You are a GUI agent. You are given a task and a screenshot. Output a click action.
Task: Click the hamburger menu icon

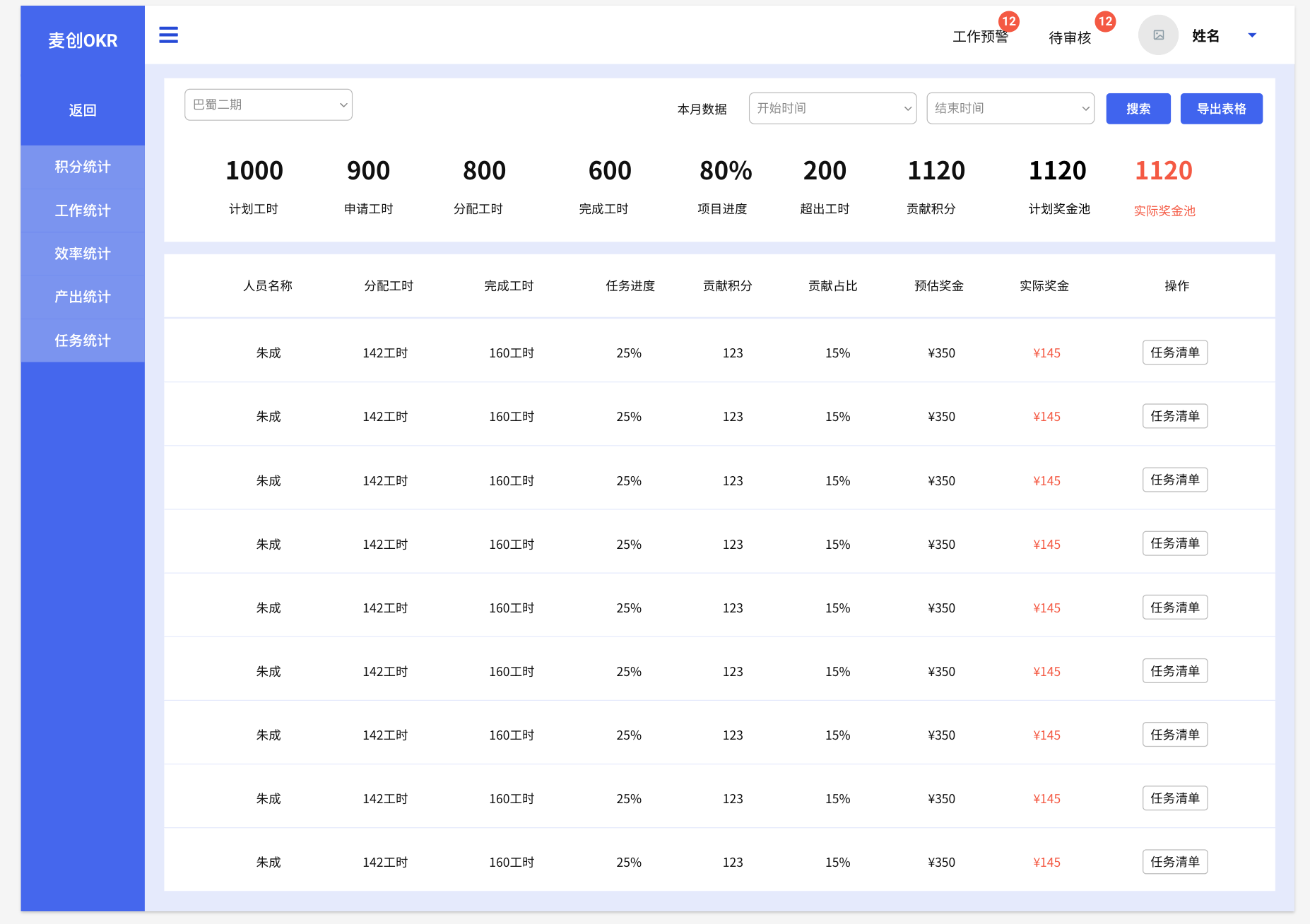click(168, 35)
